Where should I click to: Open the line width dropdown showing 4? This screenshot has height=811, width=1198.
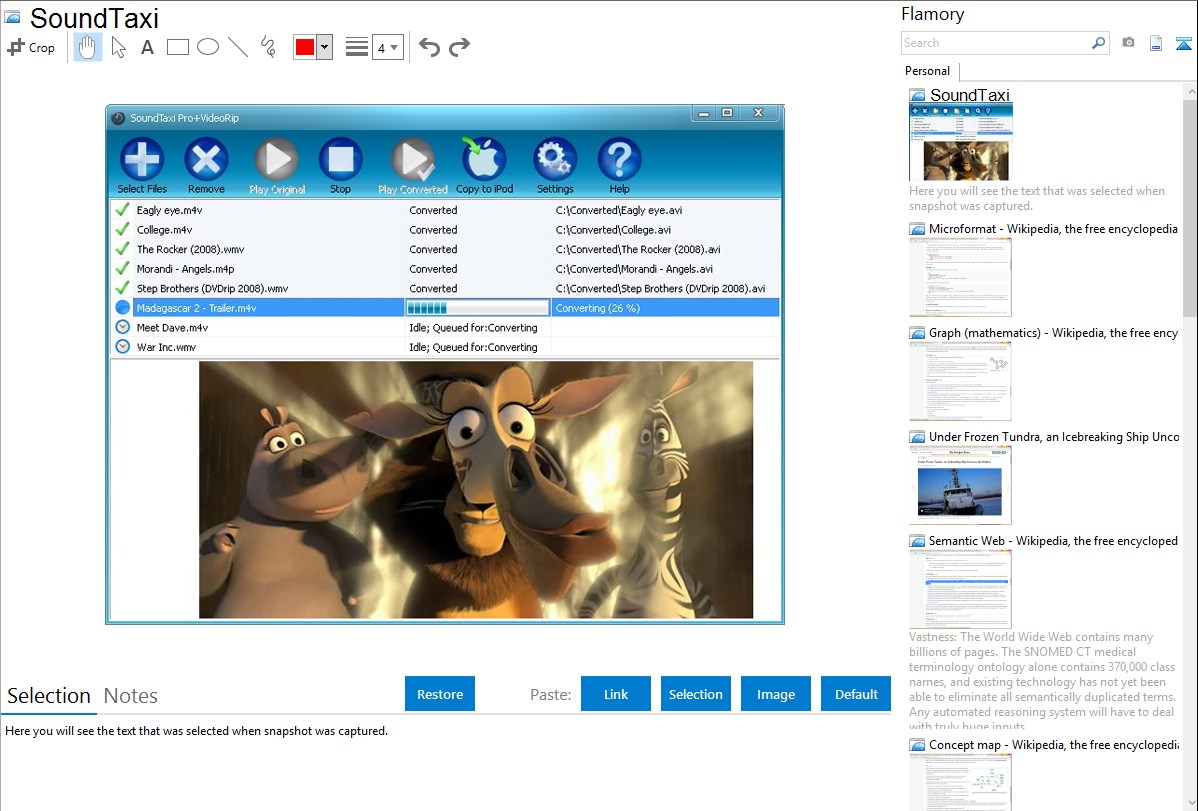coord(388,47)
